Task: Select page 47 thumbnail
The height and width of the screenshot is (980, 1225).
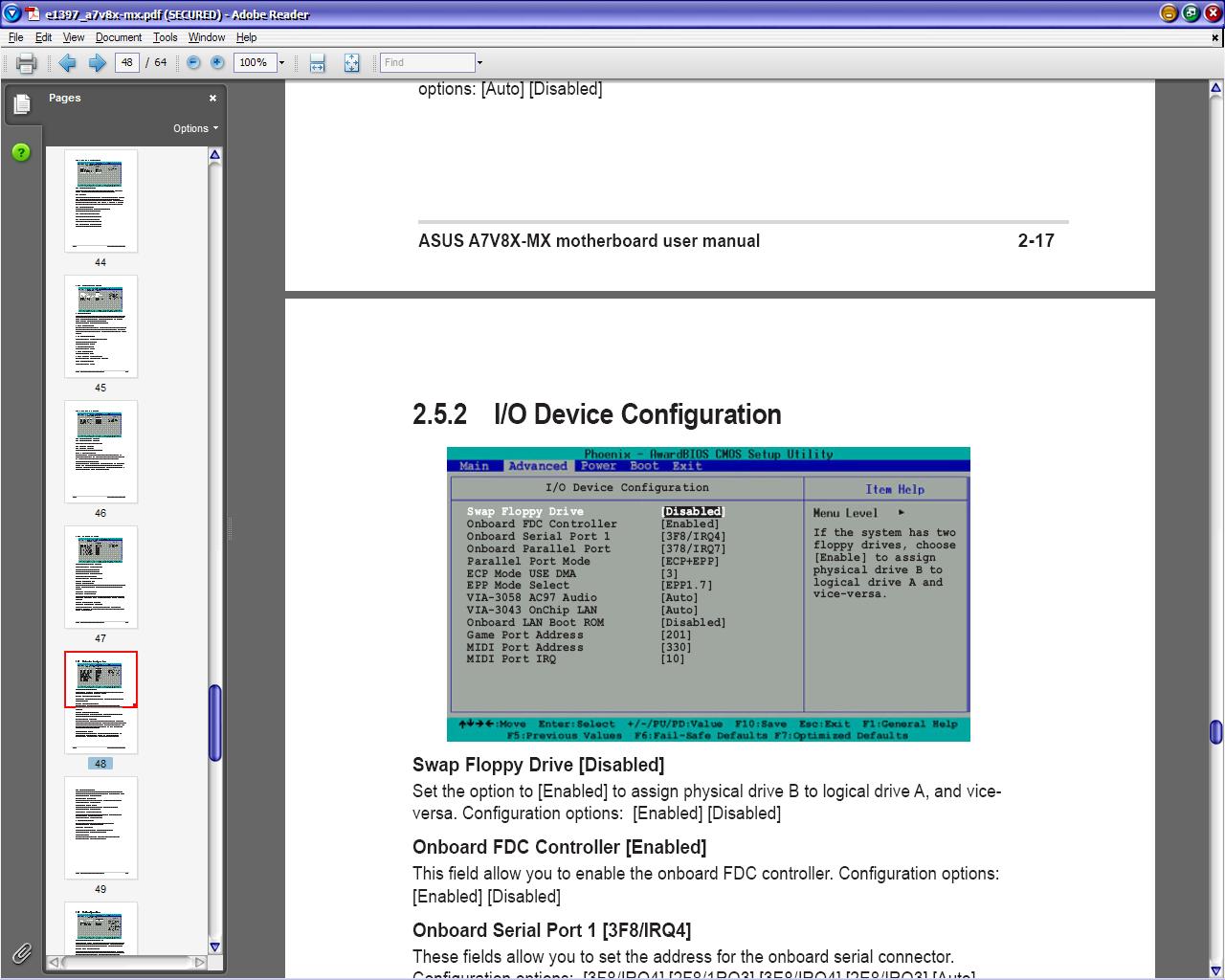Action: [100, 577]
